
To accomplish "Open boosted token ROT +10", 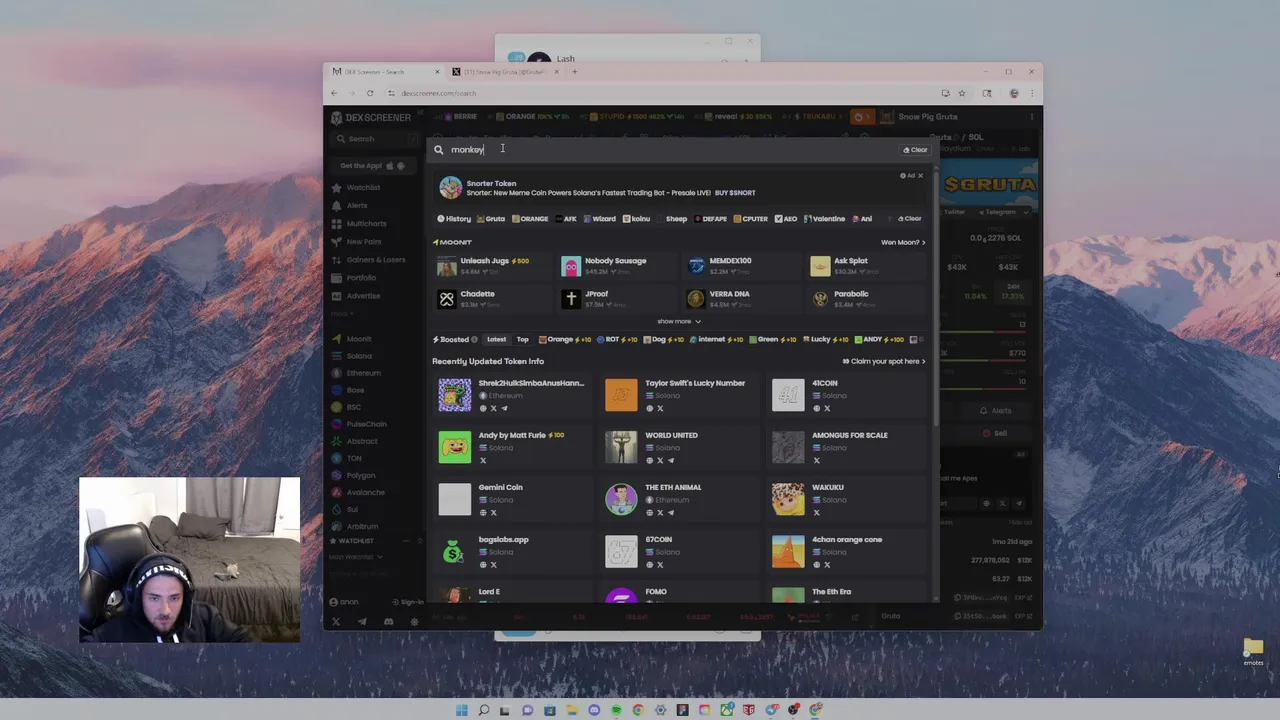I will (615, 340).
